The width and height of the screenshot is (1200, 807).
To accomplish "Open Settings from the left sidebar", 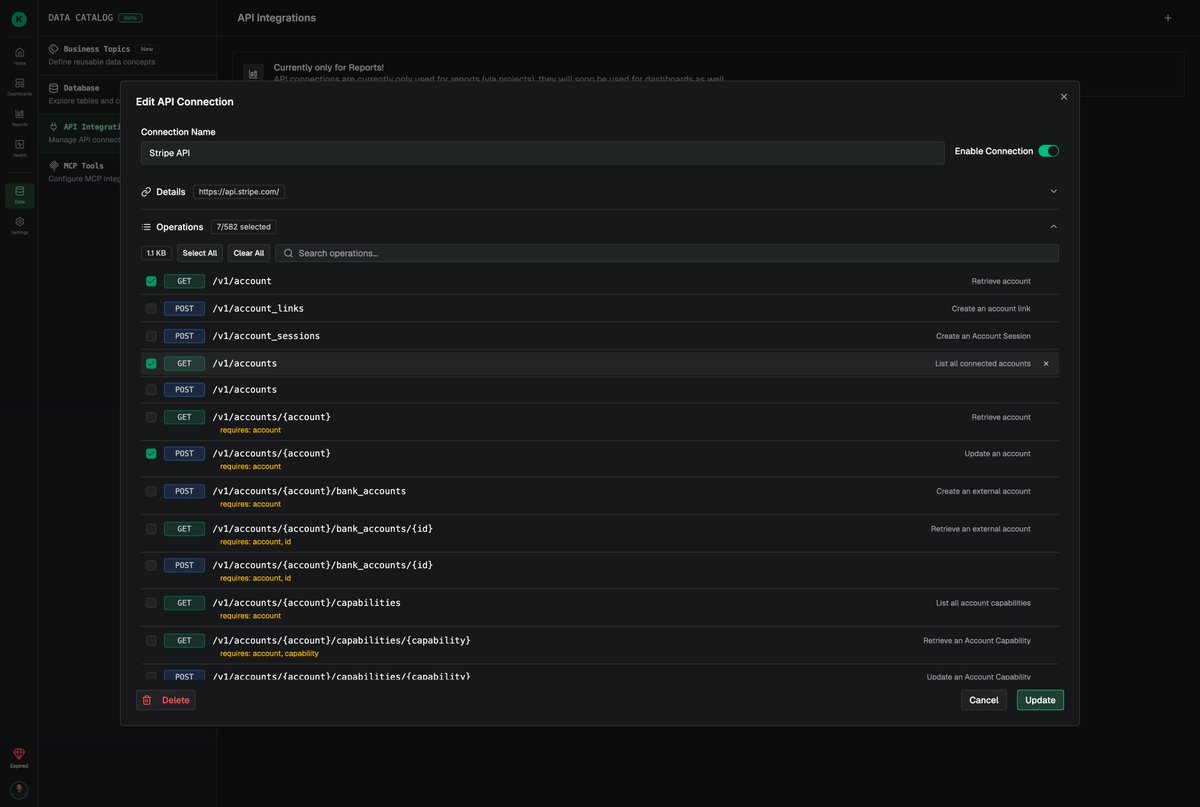I will (19, 225).
